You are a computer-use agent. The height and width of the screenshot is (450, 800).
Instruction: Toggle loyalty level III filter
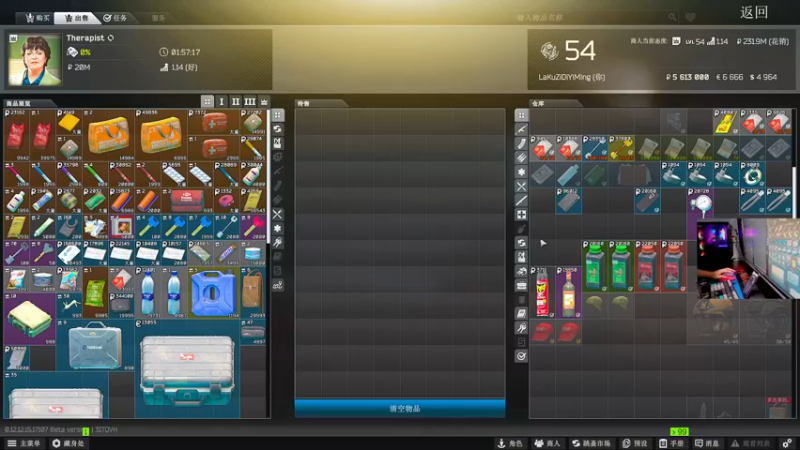249,102
